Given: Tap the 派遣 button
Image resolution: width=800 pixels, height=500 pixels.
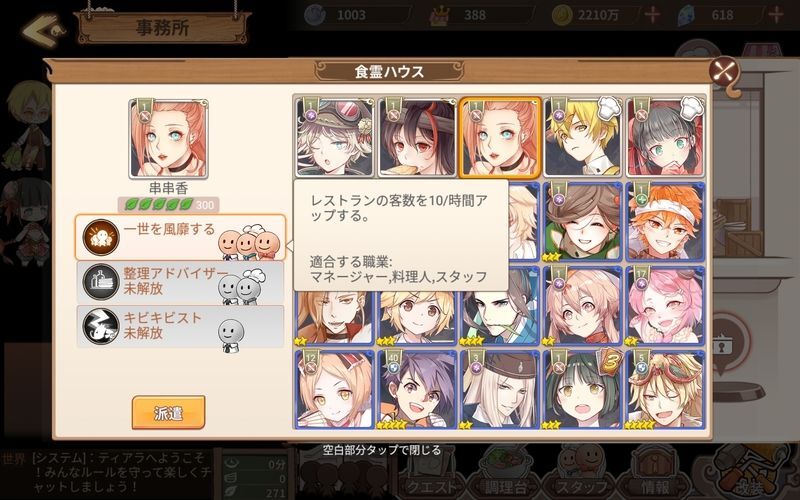Looking at the screenshot, I should tap(168, 412).
